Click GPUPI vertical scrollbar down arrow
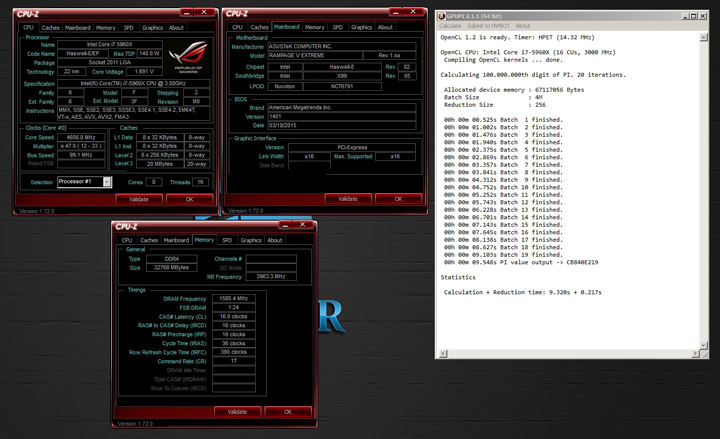Image resolution: width=720 pixels, height=439 pixels. pyautogui.click(x=703, y=345)
